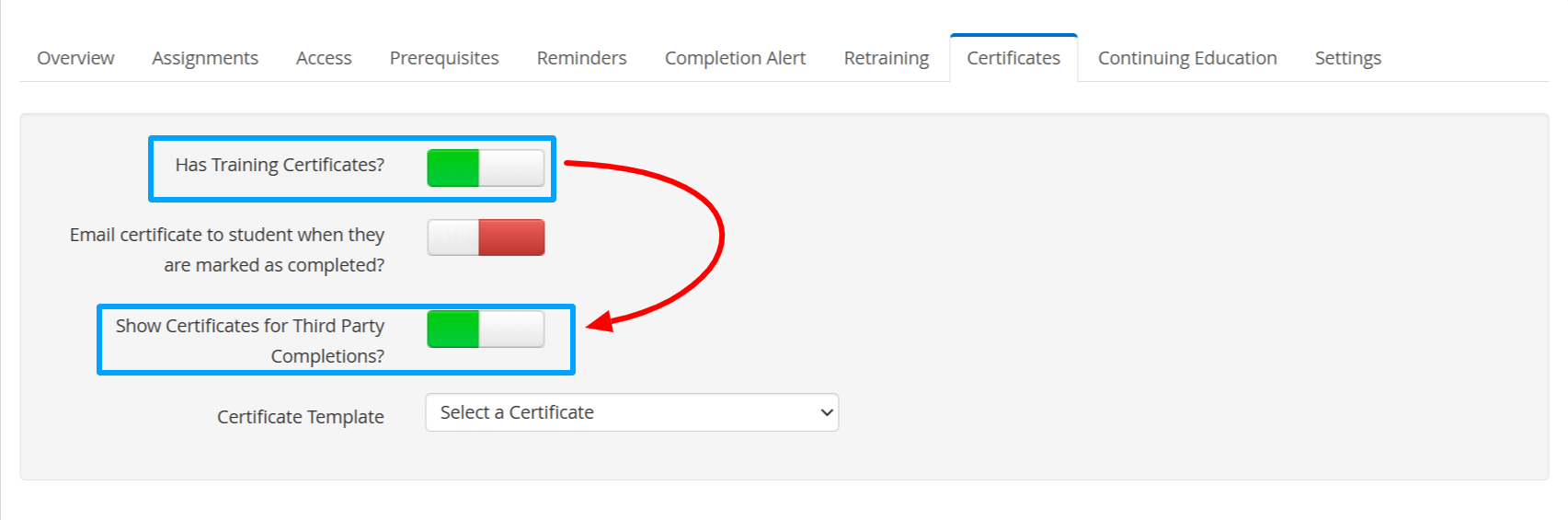Viewport: 1568px width, 520px height.
Task: Toggle Has Training Certificates switch
Action: click(486, 168)
